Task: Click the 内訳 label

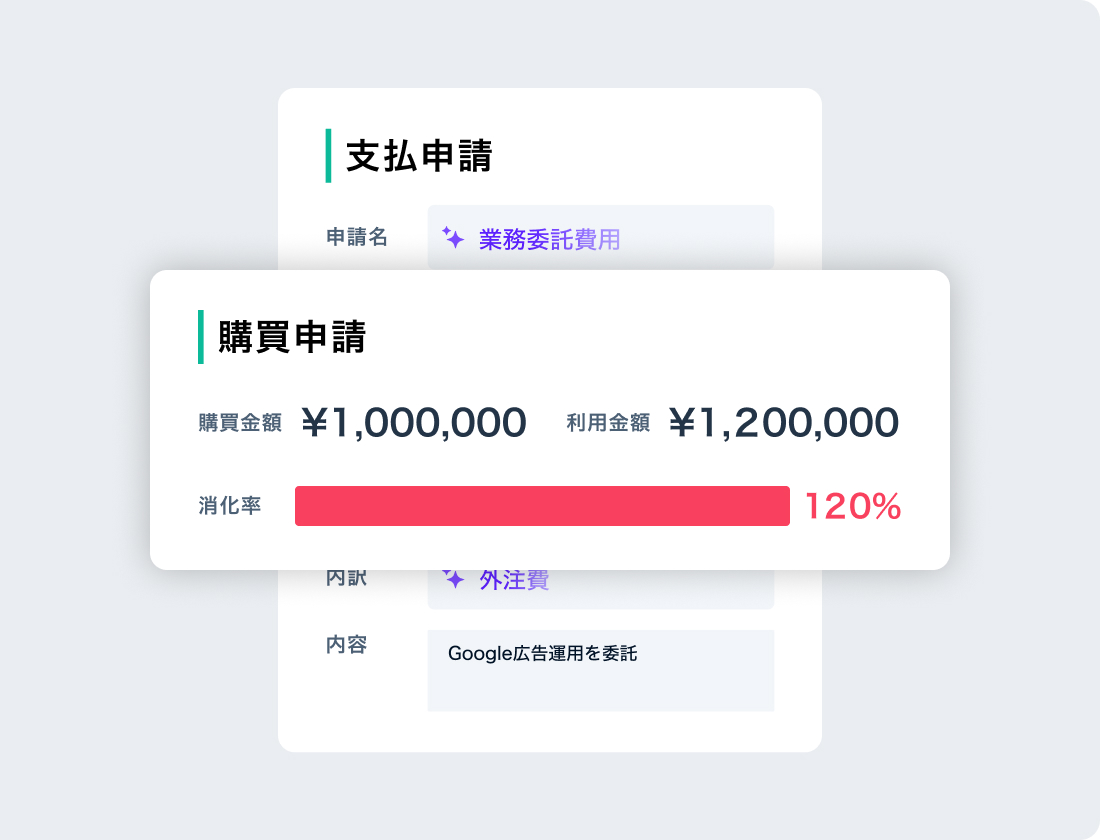Action: tap(347, 579)
